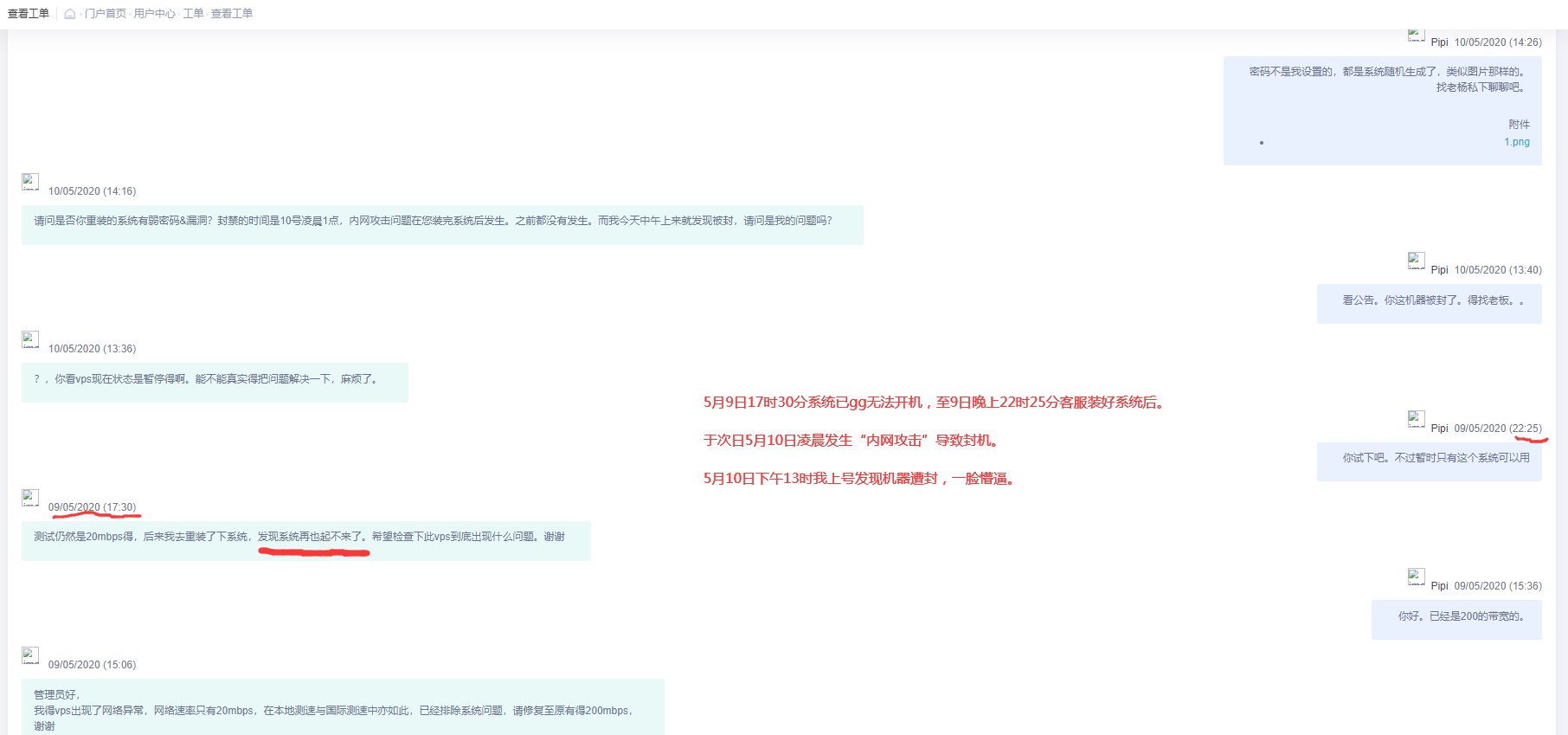The image size is (1568, 735).
Task: Click Pipi's avatar on the 15:36 reply
Action: pos(1416,577)
